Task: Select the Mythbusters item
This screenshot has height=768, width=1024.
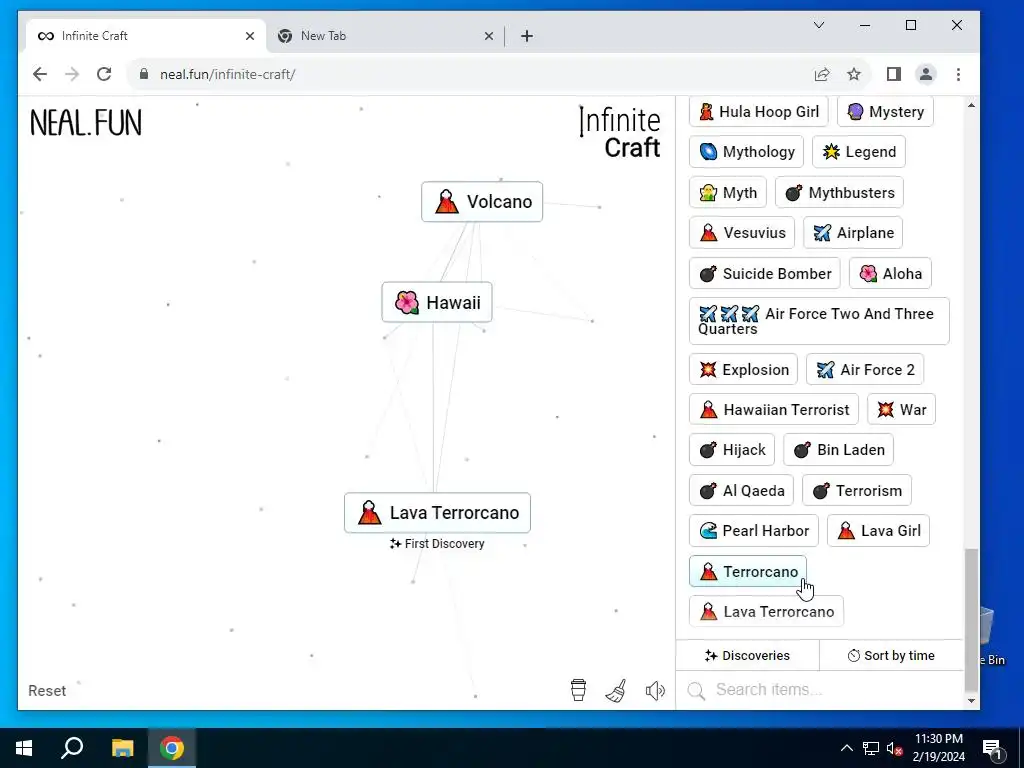Action: pyautogui.click(x=839, y=193)
